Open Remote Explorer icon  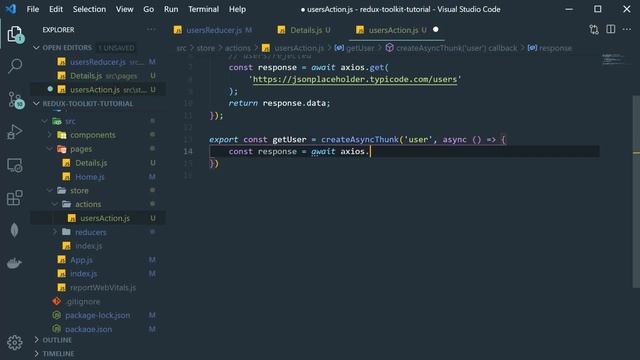tap(15, 165)
